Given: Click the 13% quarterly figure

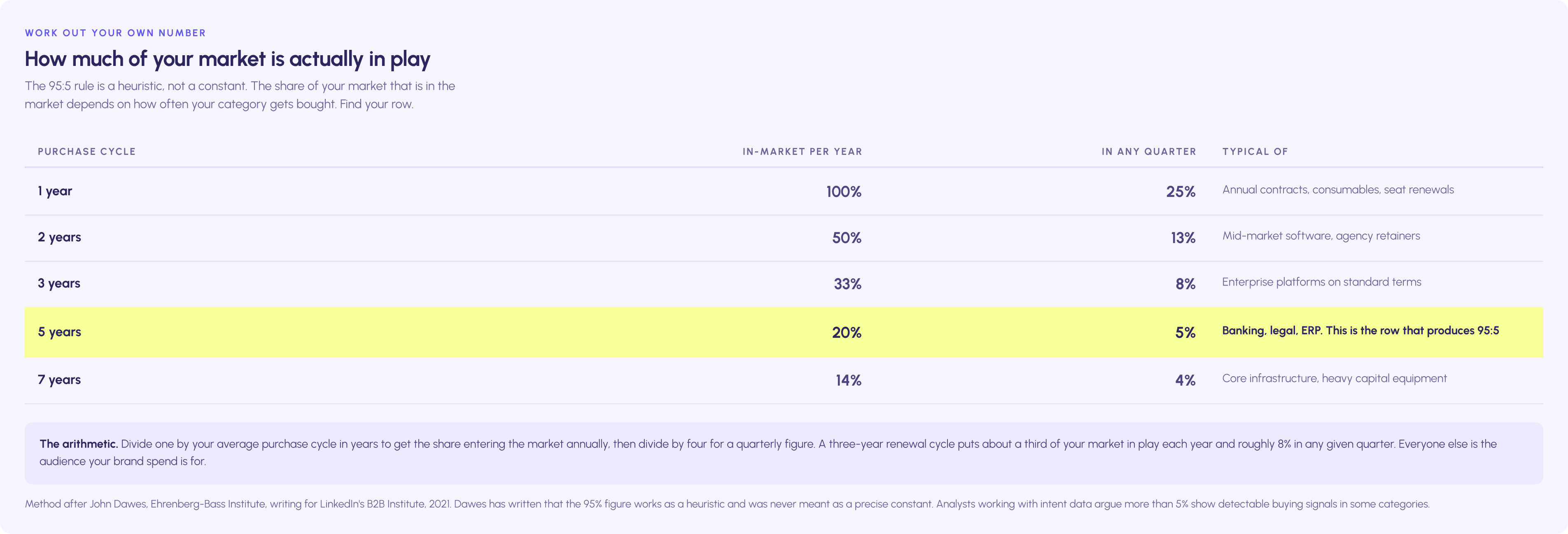Looking at the screenshot, I should (x=1183, y=238).
